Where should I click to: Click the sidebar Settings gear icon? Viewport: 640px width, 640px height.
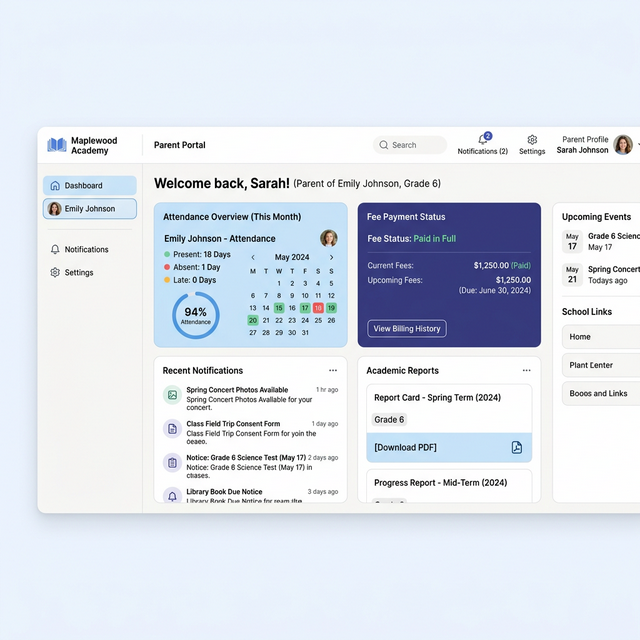click(x=55, y=272)
